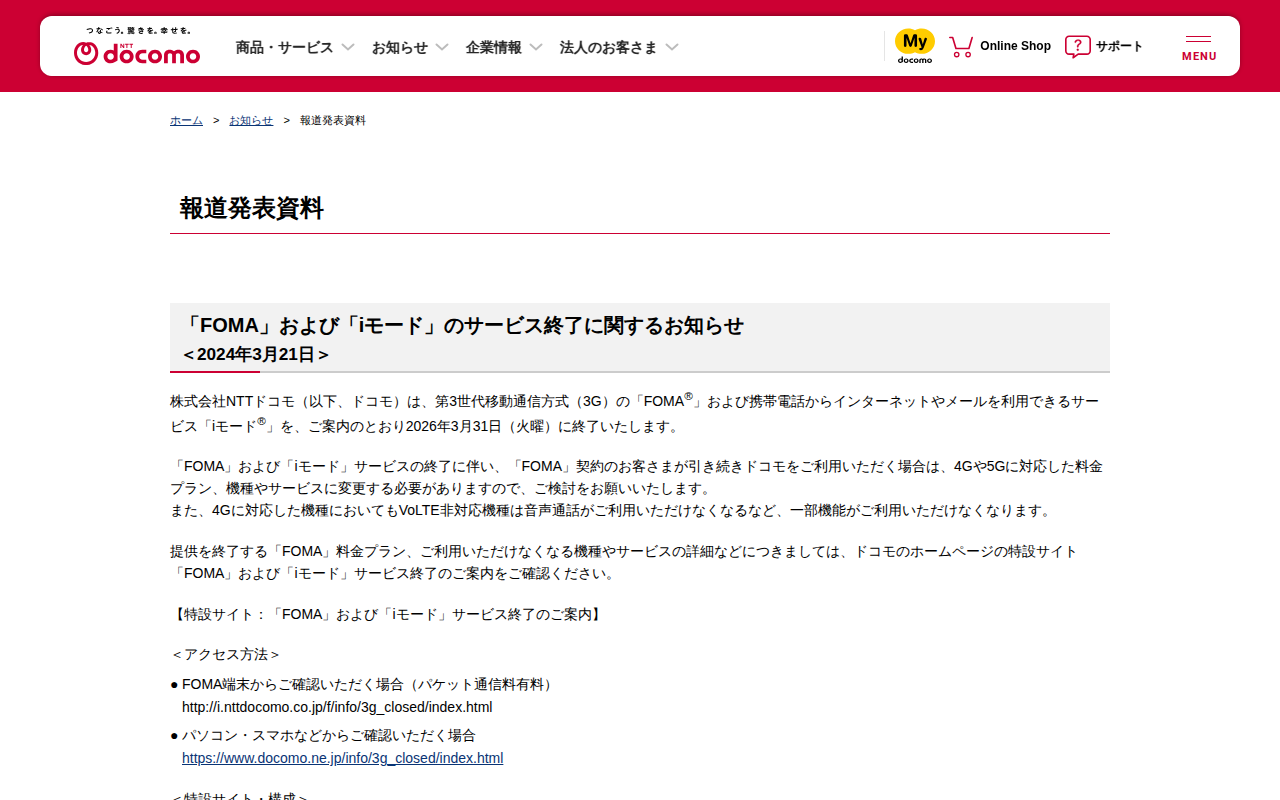Open the docomo.ne.jp 3g_closed link
This screenshot has width=1280, height=800.
point(342,758)
